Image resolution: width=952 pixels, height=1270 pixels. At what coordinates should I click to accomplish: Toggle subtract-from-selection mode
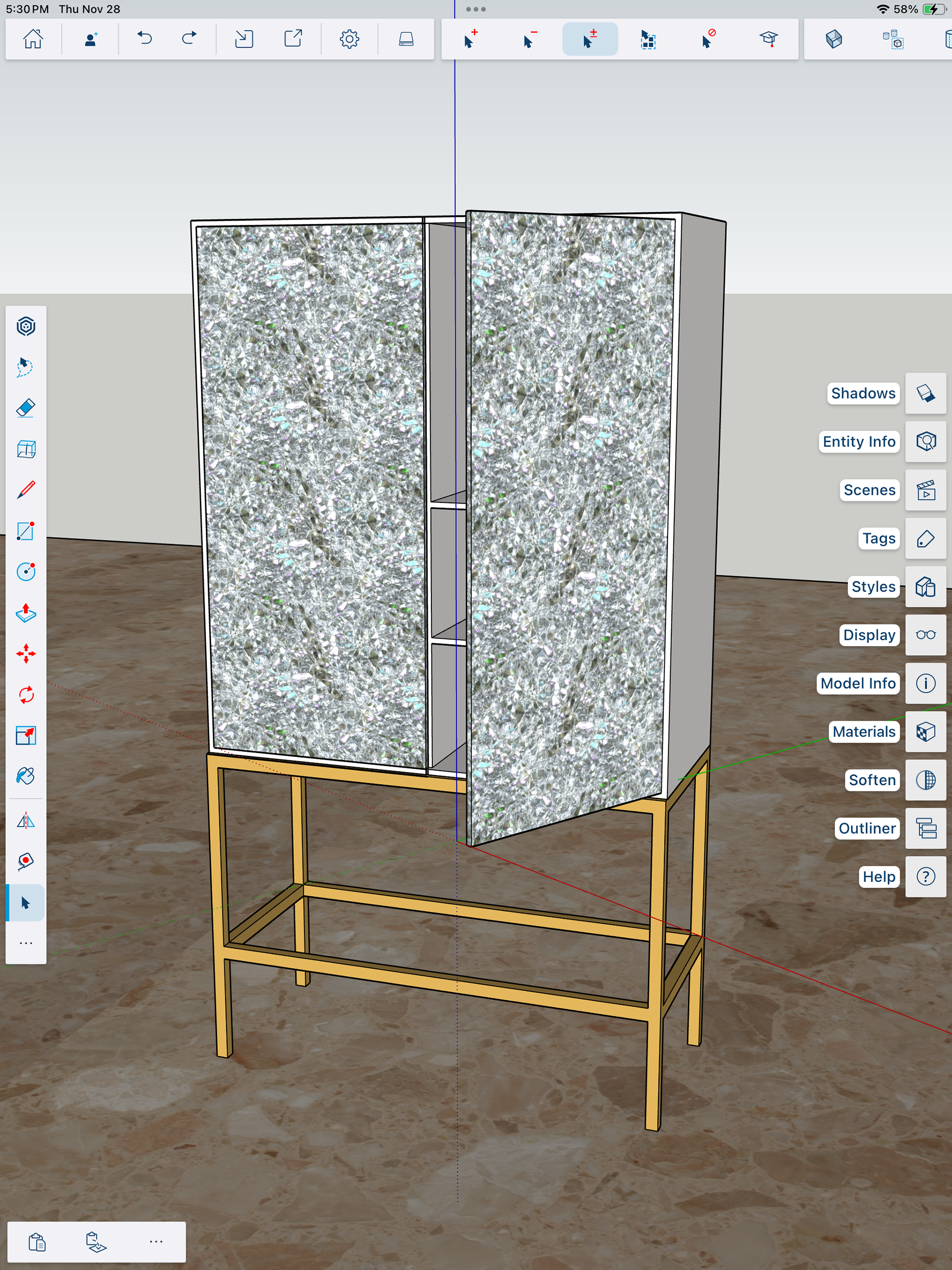530,39
